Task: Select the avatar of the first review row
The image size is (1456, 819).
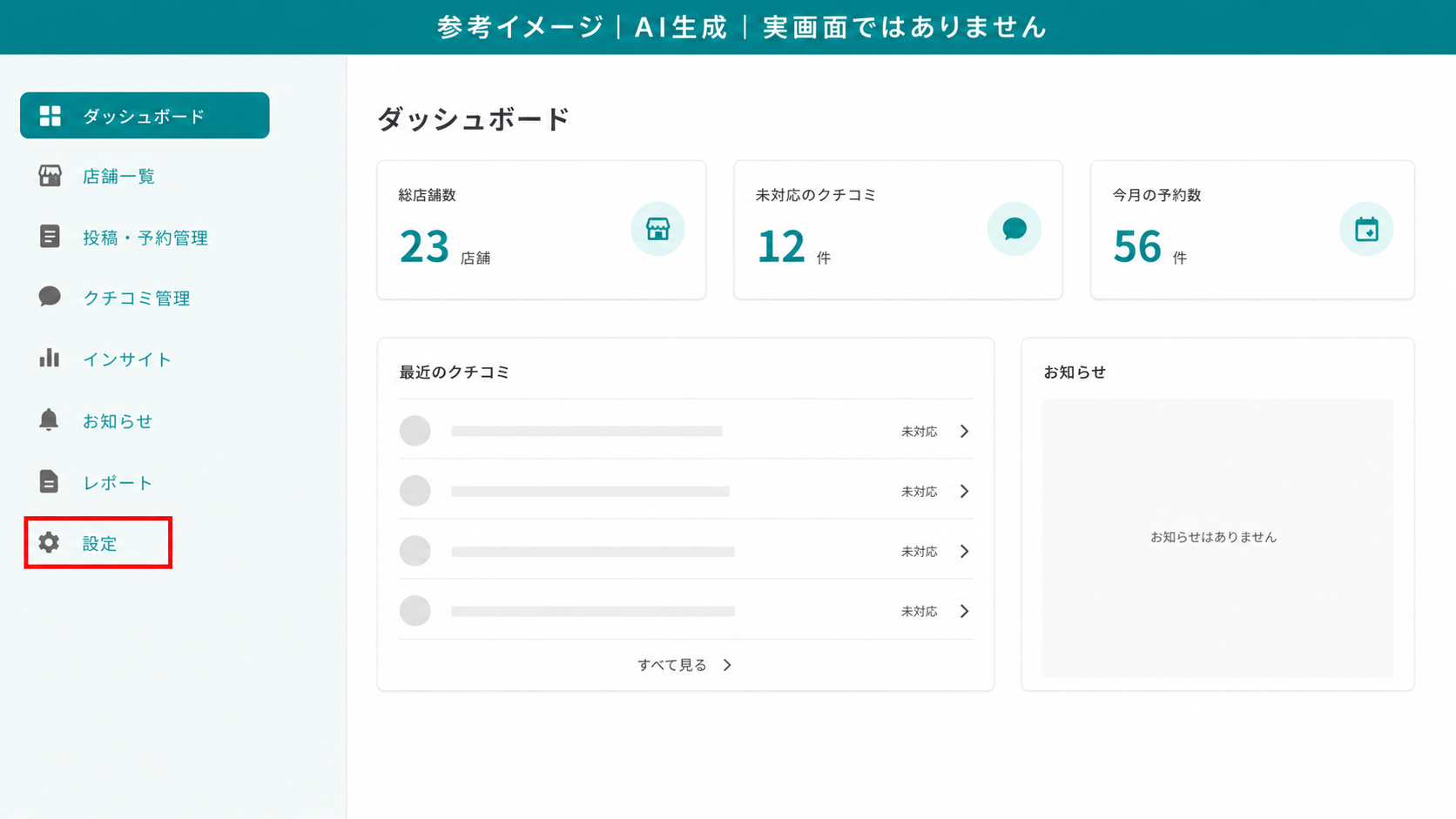Action: 415,431
